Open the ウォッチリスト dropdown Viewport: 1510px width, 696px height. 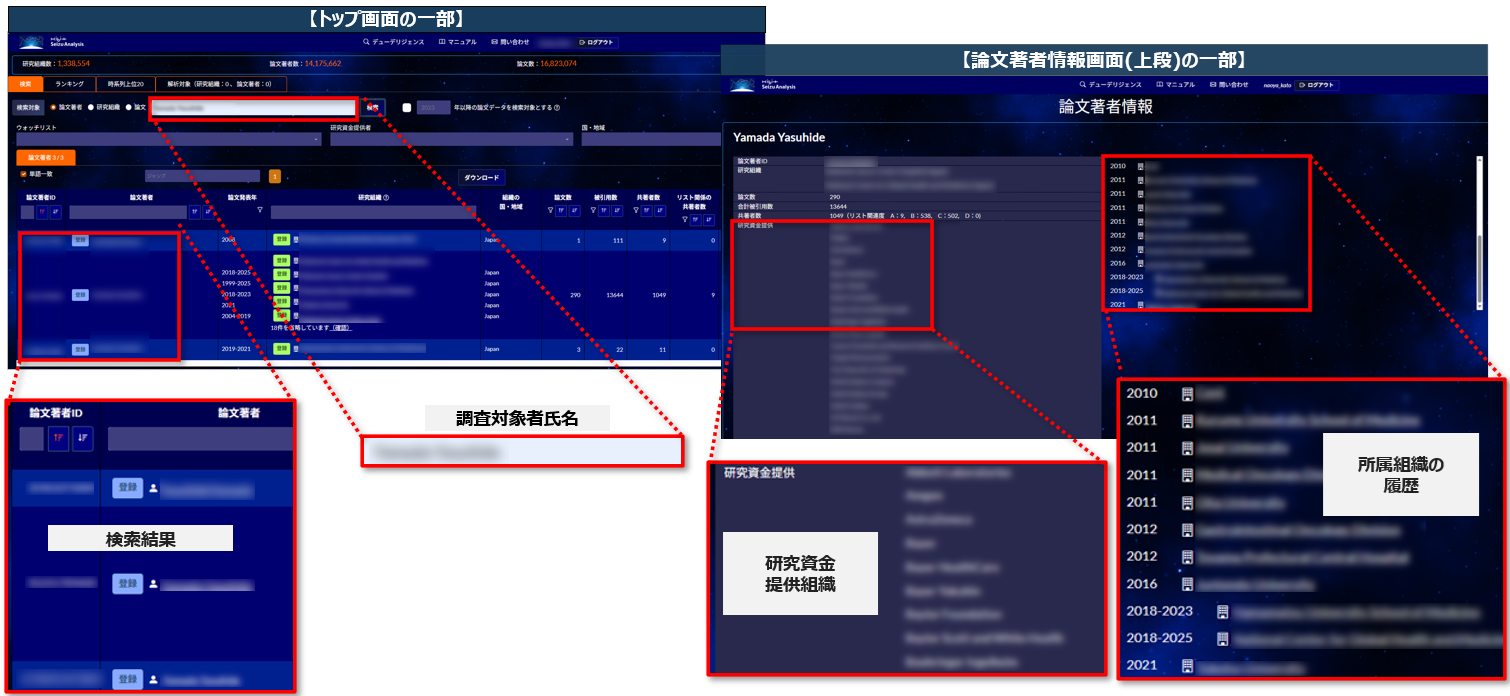(x=165, y=140)
